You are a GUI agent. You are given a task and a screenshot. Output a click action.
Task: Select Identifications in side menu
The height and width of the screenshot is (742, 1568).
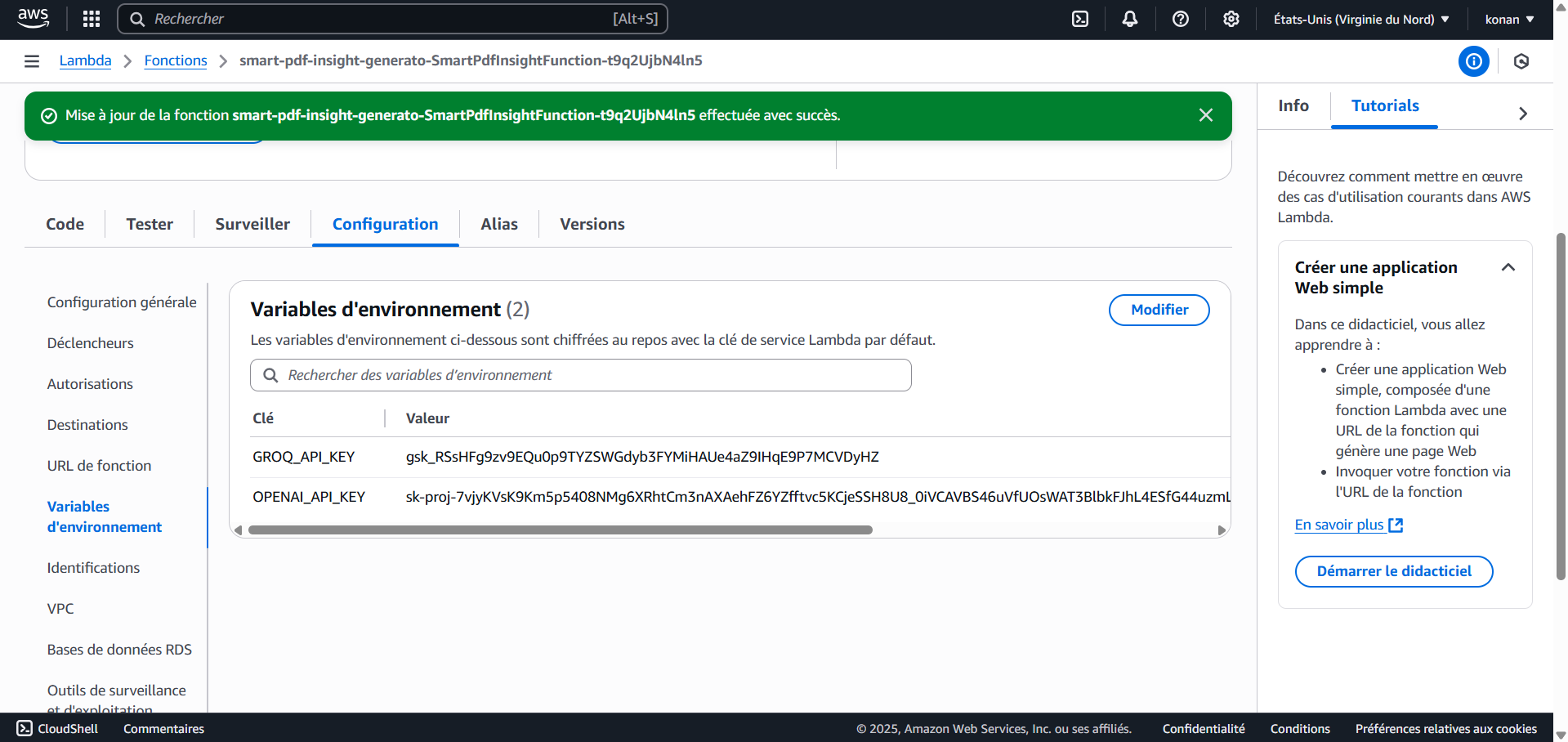point(93,568)
